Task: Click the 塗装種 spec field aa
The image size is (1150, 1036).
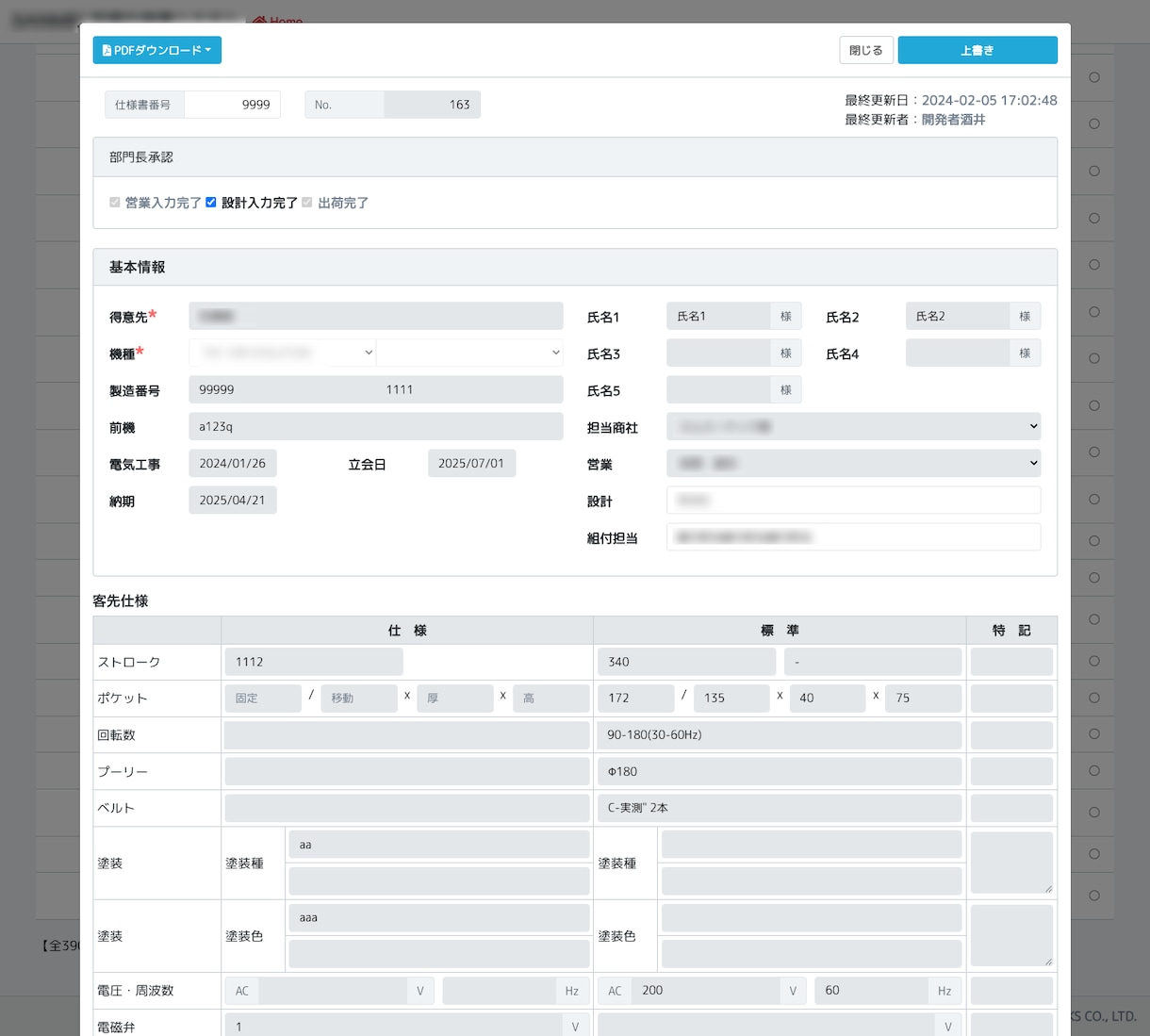Action: tap(439, 845)
